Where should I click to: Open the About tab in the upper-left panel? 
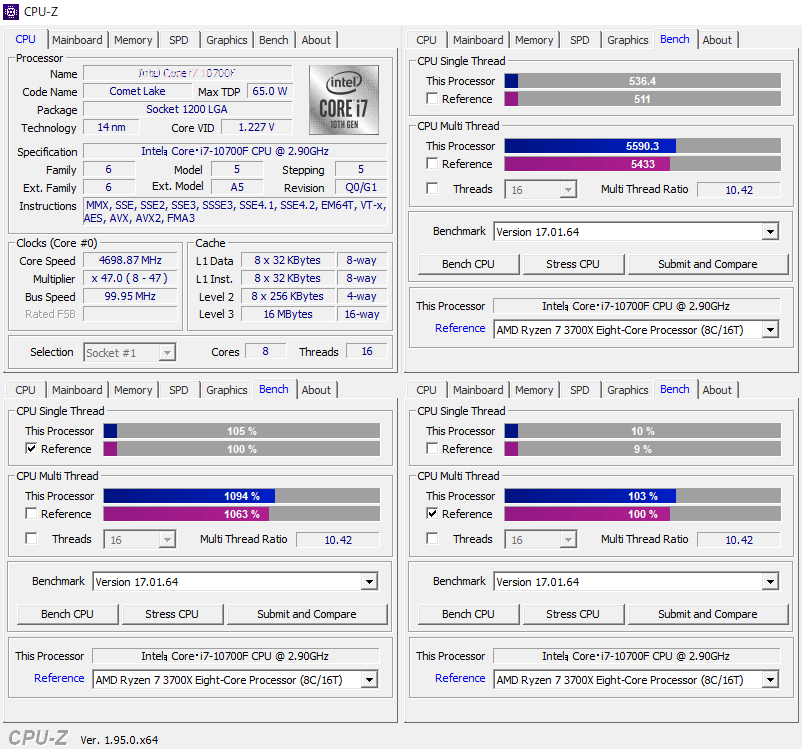(x=316, y=40)
